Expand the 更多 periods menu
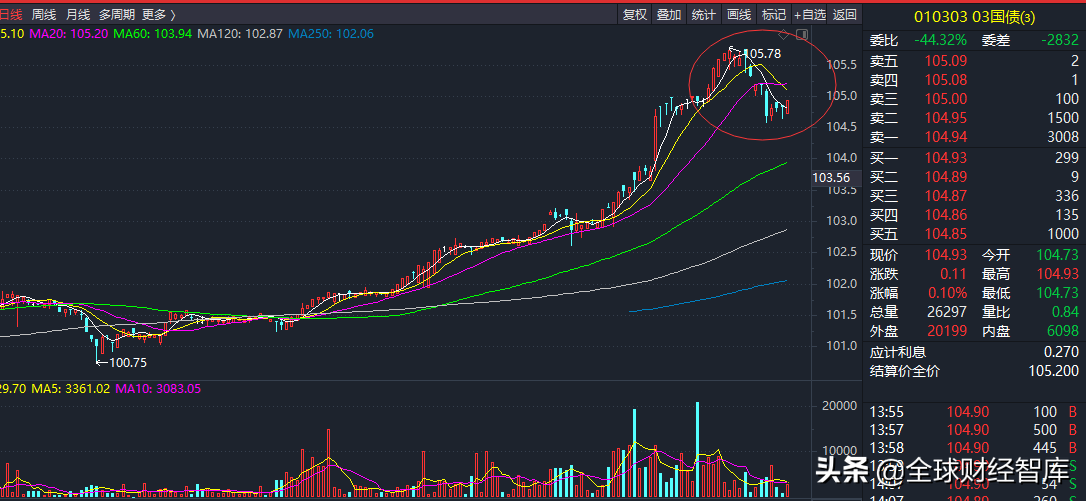Viewport: 1086px width, 501px height. pyautogui.click(x=158, y=14)
